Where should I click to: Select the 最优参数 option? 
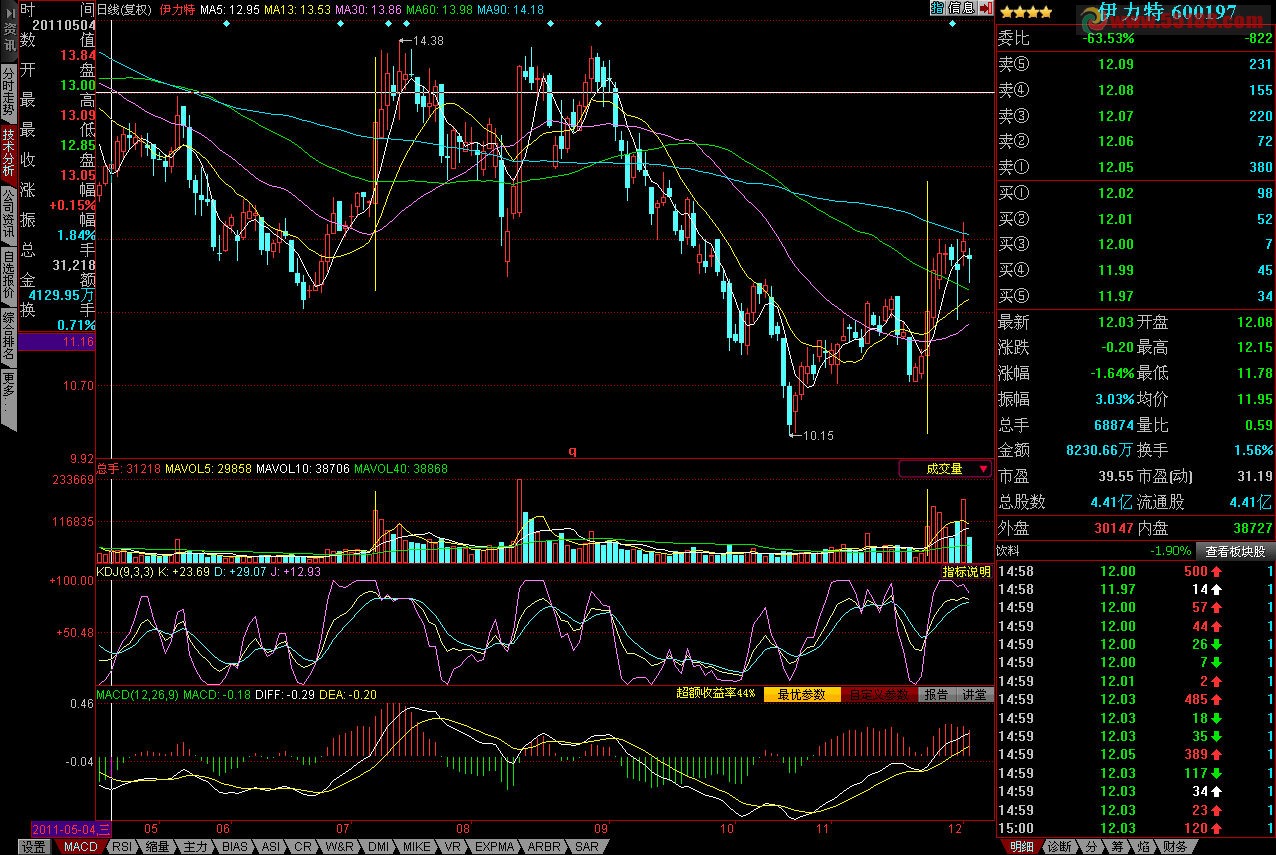click(x=802, y=694)
